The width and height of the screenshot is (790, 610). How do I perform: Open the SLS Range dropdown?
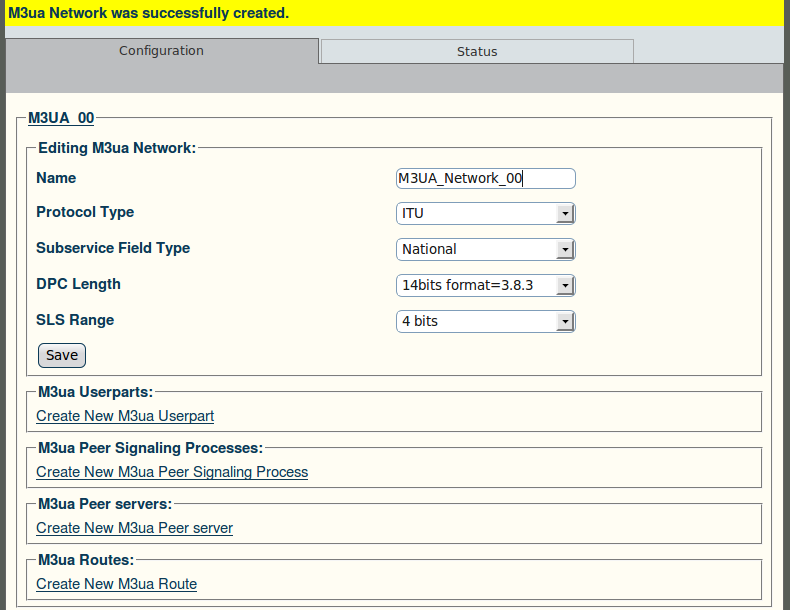pyautogui.click(x=486, y=321)
